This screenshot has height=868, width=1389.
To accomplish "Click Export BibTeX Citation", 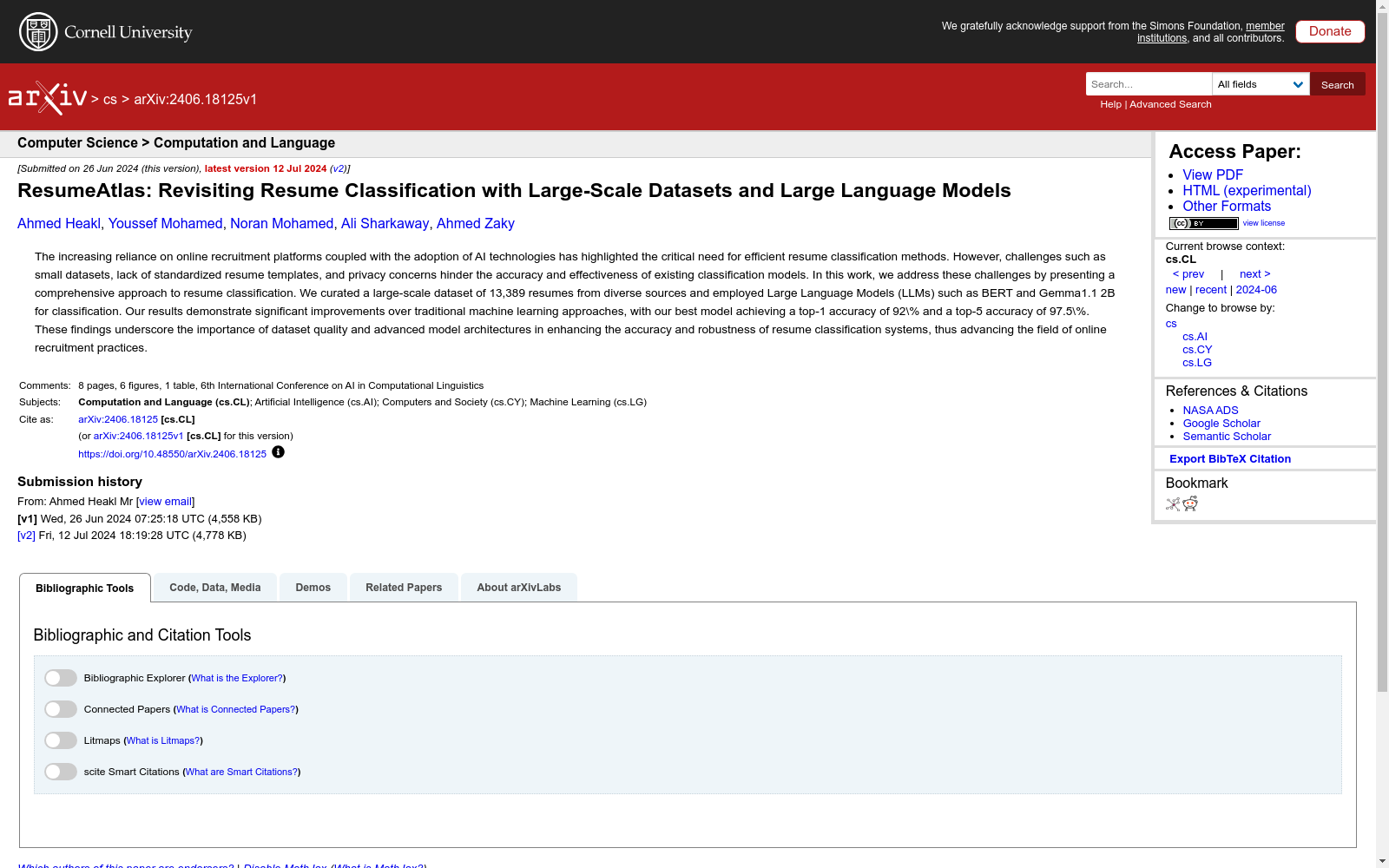I will click(1230, 459).
